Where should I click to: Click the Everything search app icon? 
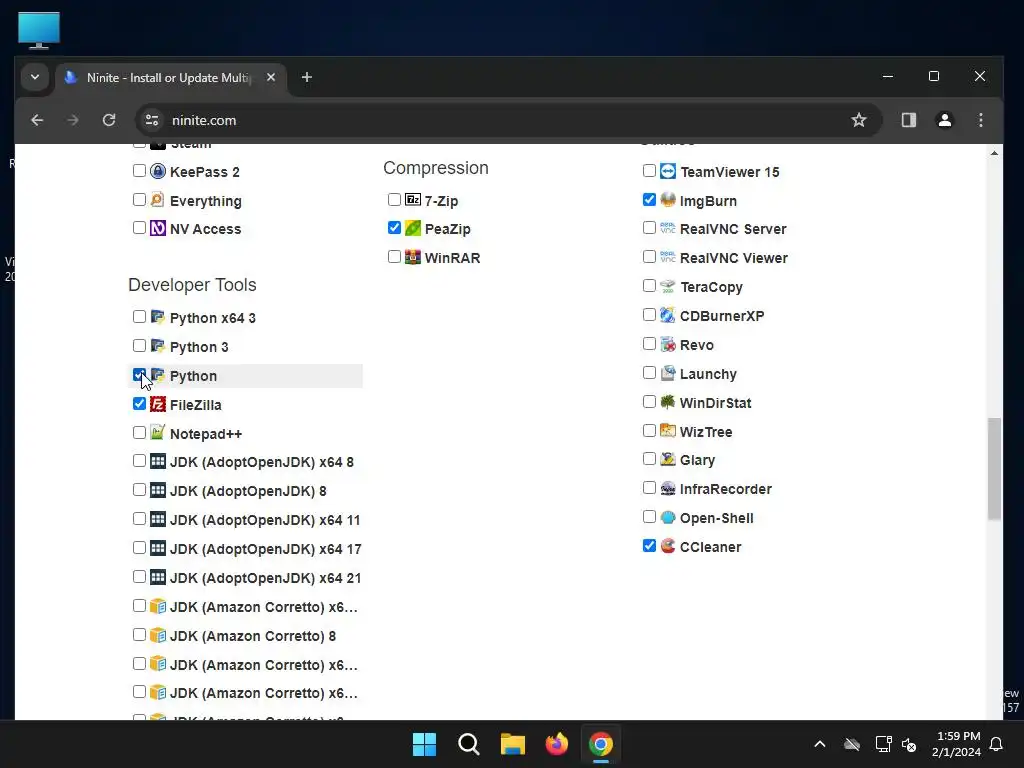coord(157,200)
